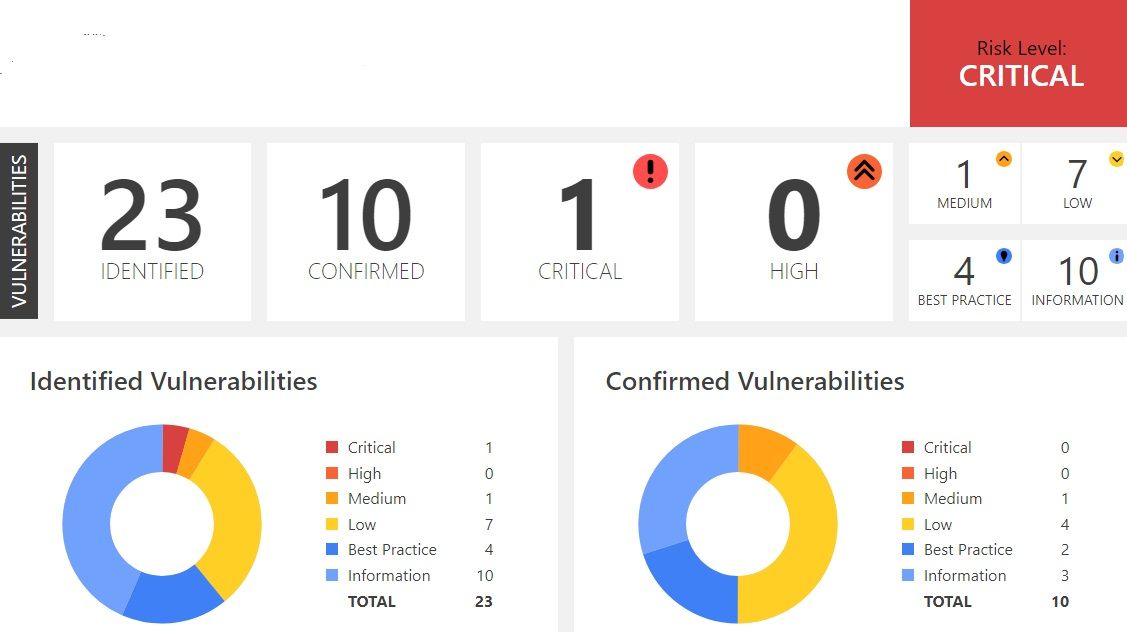This screenshot has height=632, width=1127.
Task: Click Medium swatch in Identified legend
Action: coord(332,498)
